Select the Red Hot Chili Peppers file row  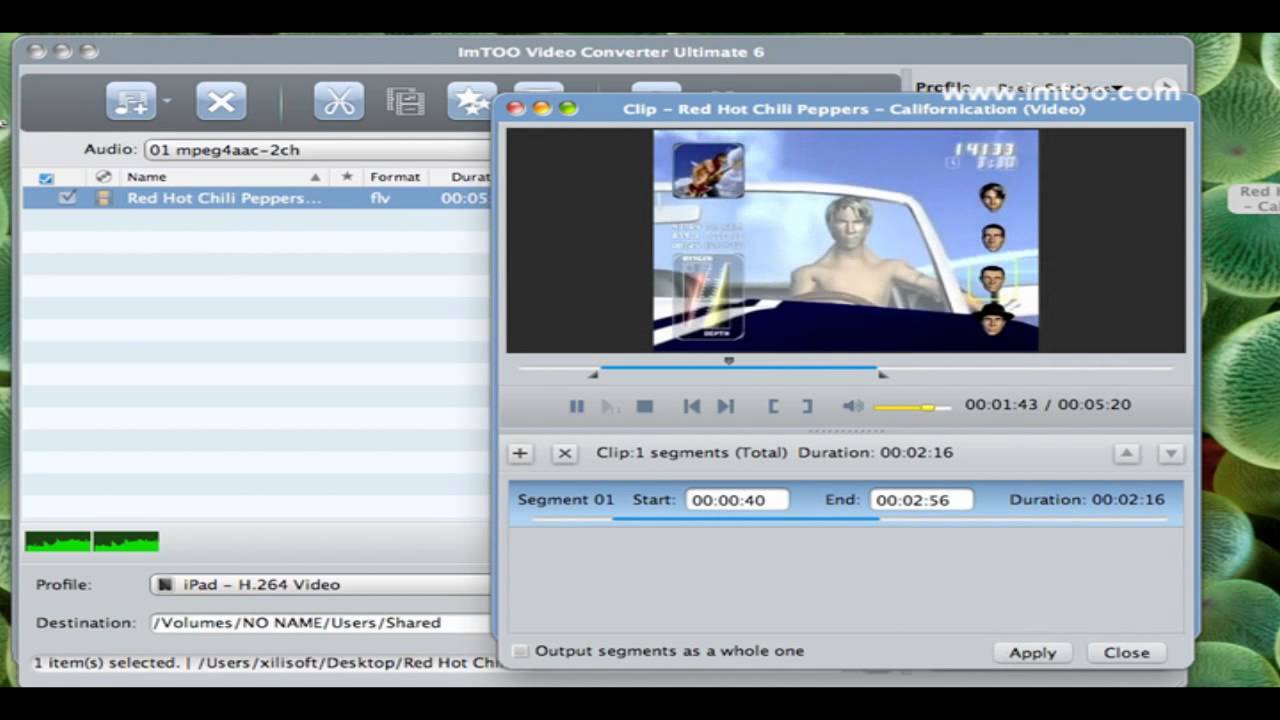click(256, 198)
